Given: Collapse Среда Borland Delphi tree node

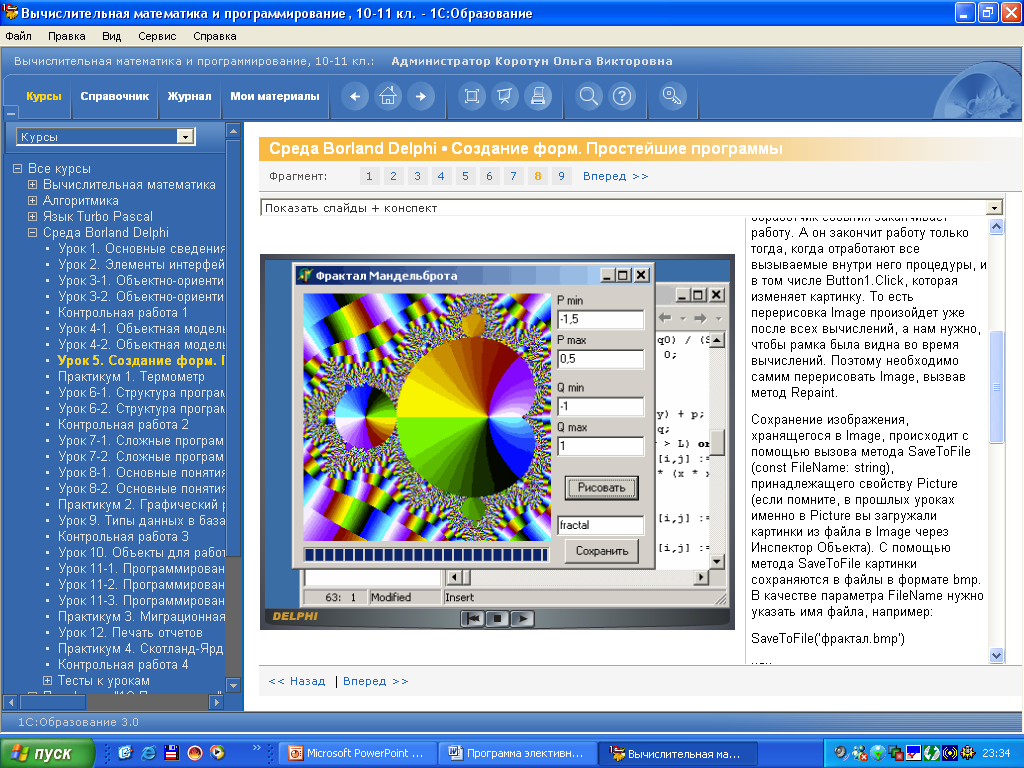Looking at the screenshot, I should pyautogui.click(x=33, y=232).
